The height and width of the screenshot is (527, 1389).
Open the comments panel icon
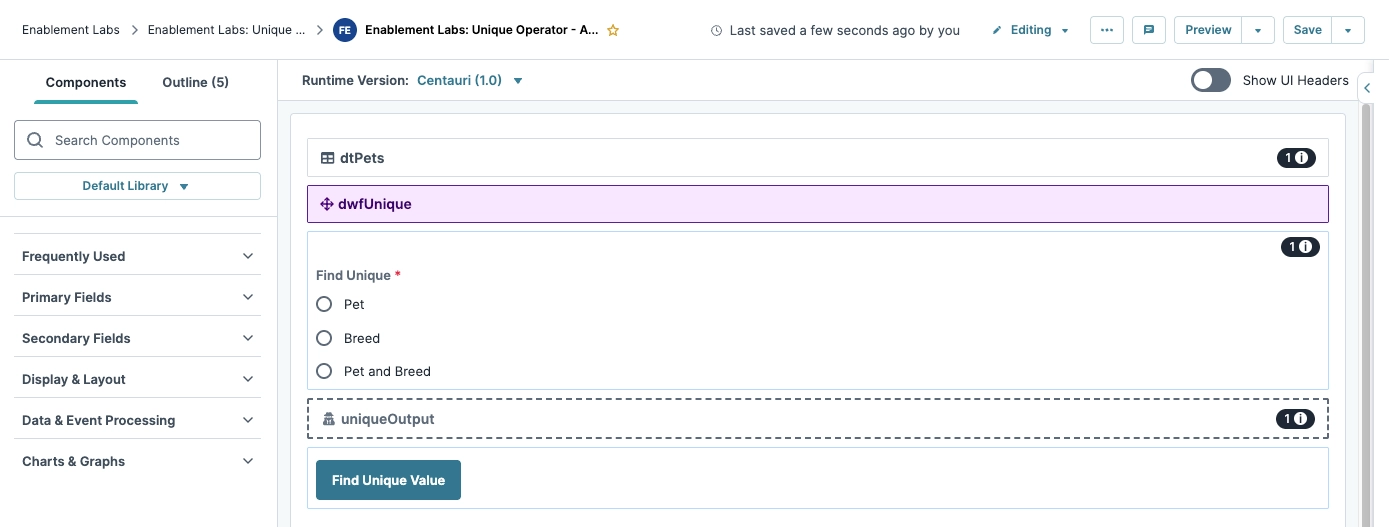pos(1149,30)
